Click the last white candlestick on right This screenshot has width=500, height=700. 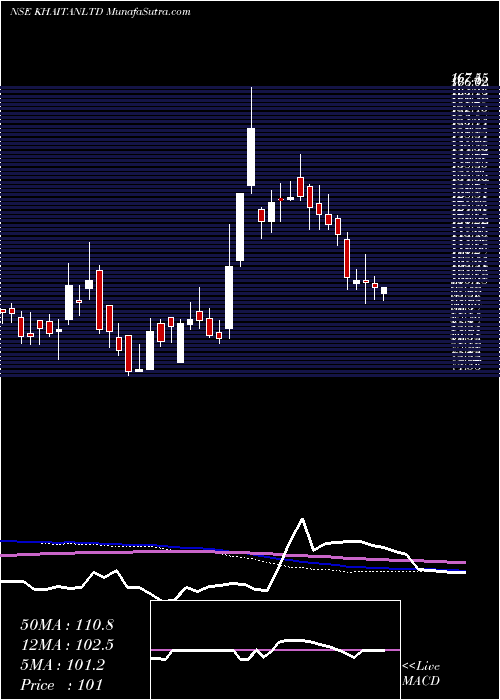[384, 291]
